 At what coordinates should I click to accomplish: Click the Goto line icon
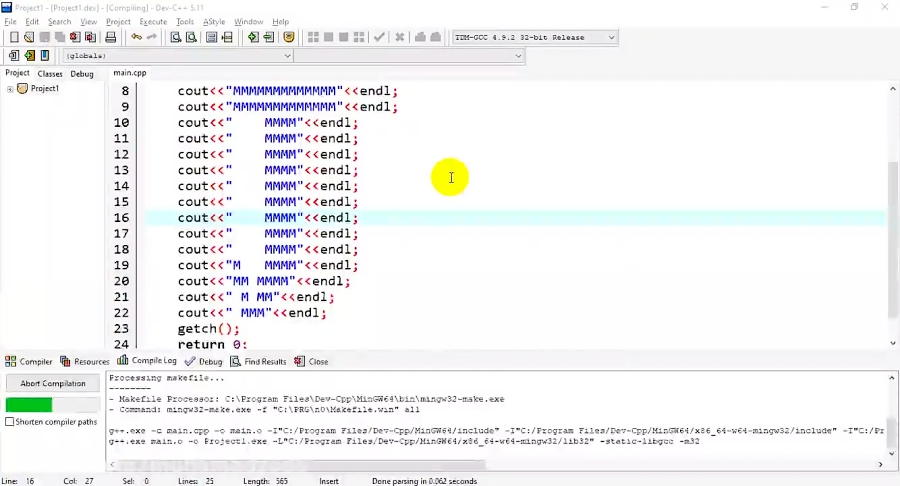click(227, 37)
